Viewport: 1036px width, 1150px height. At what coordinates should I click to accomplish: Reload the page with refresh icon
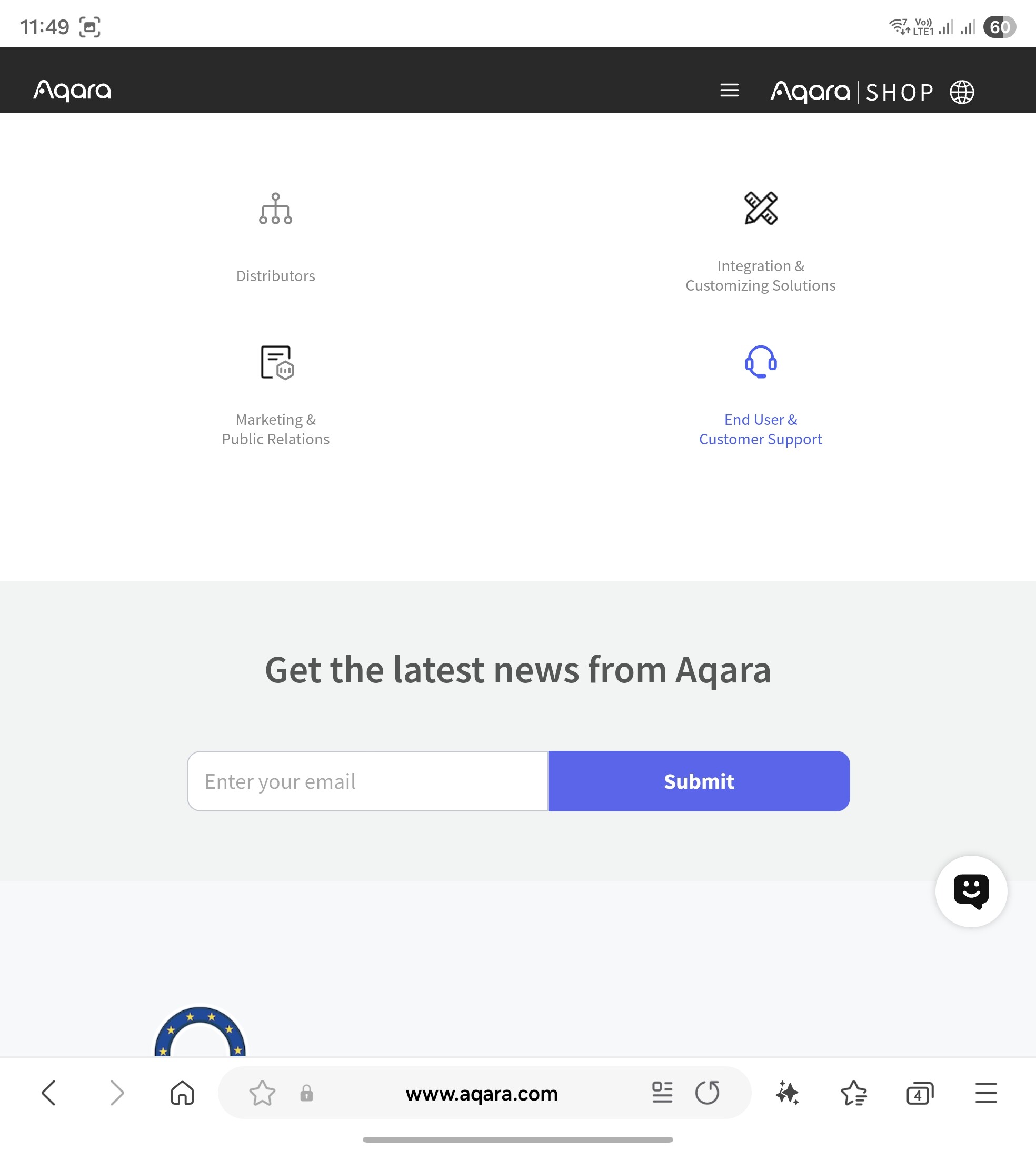pyautogui.click(x=708, y=1093)
